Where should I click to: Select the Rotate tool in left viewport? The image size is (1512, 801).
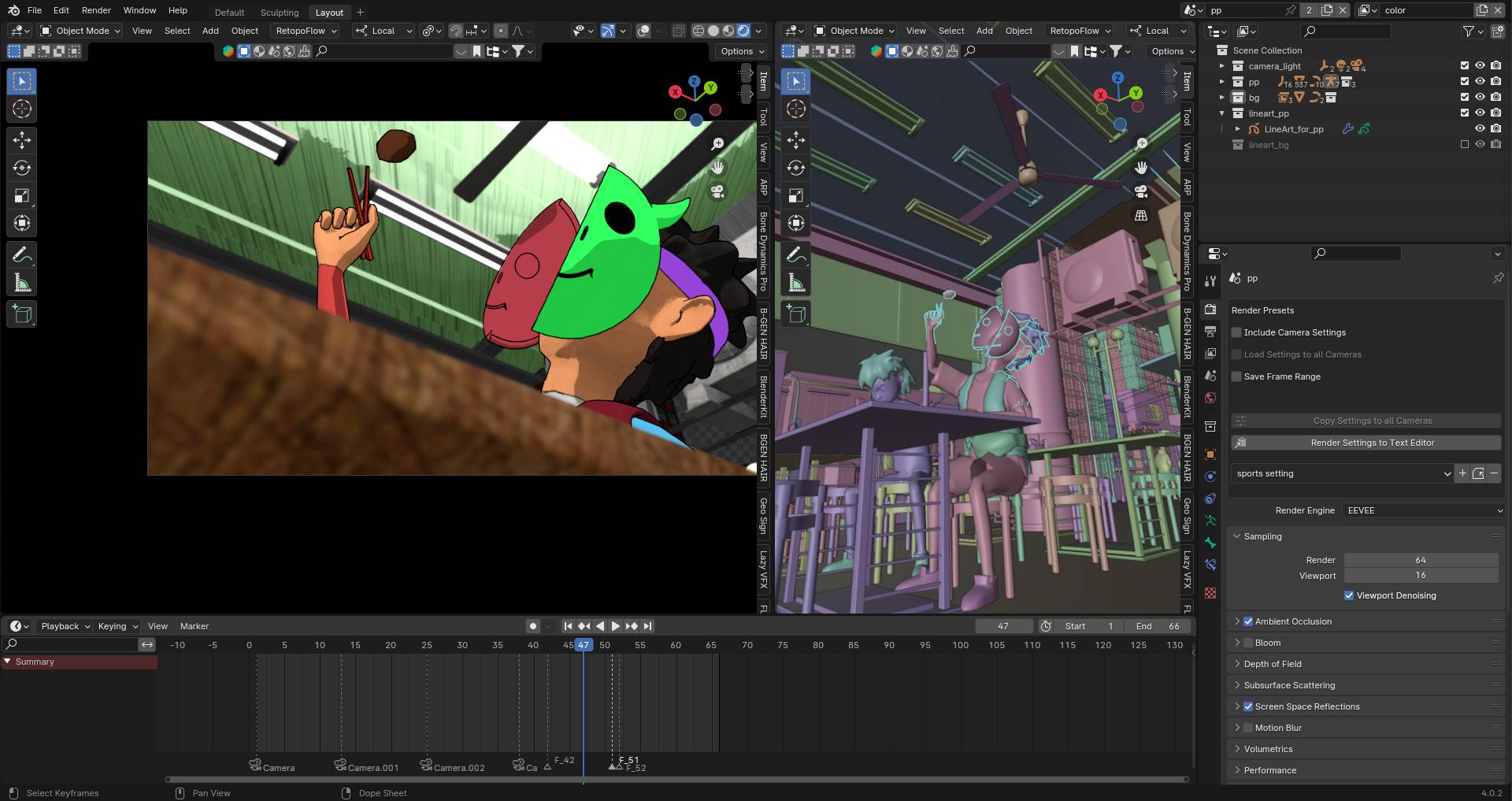coord(22,168)
